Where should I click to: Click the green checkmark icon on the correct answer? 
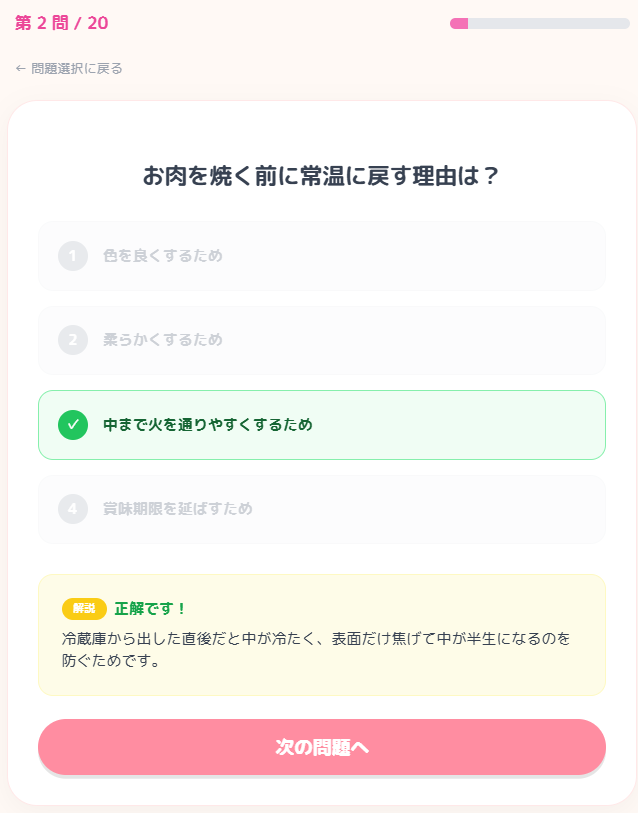pos(72,424)
